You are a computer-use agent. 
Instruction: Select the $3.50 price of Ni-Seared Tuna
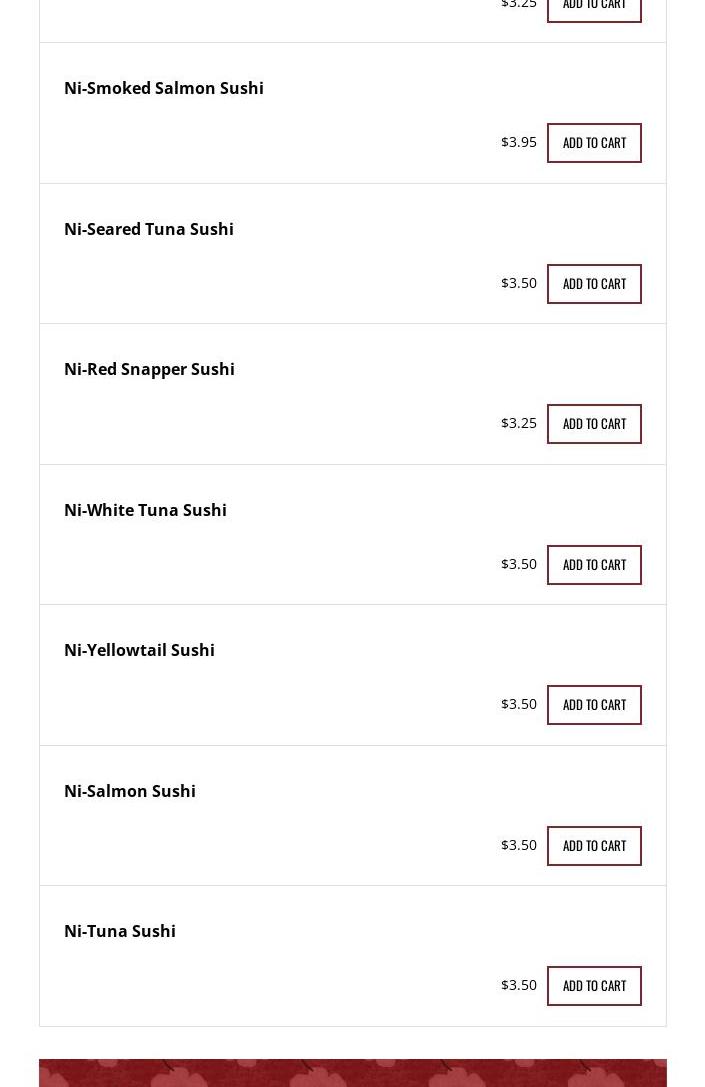click(x=519, y=283)
